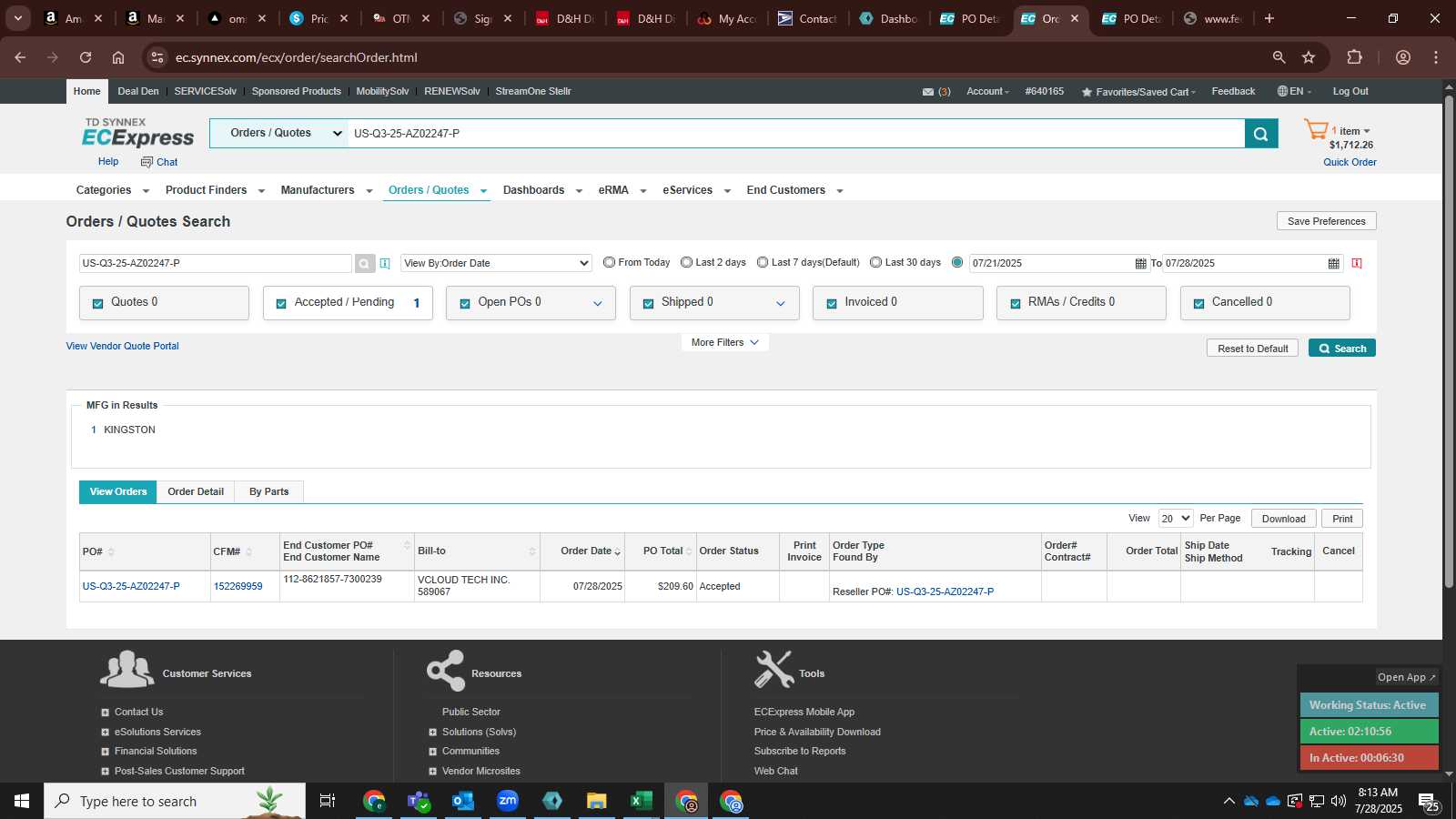
Task: Click the info icon next to PO search field
Action: coord(385,263)
